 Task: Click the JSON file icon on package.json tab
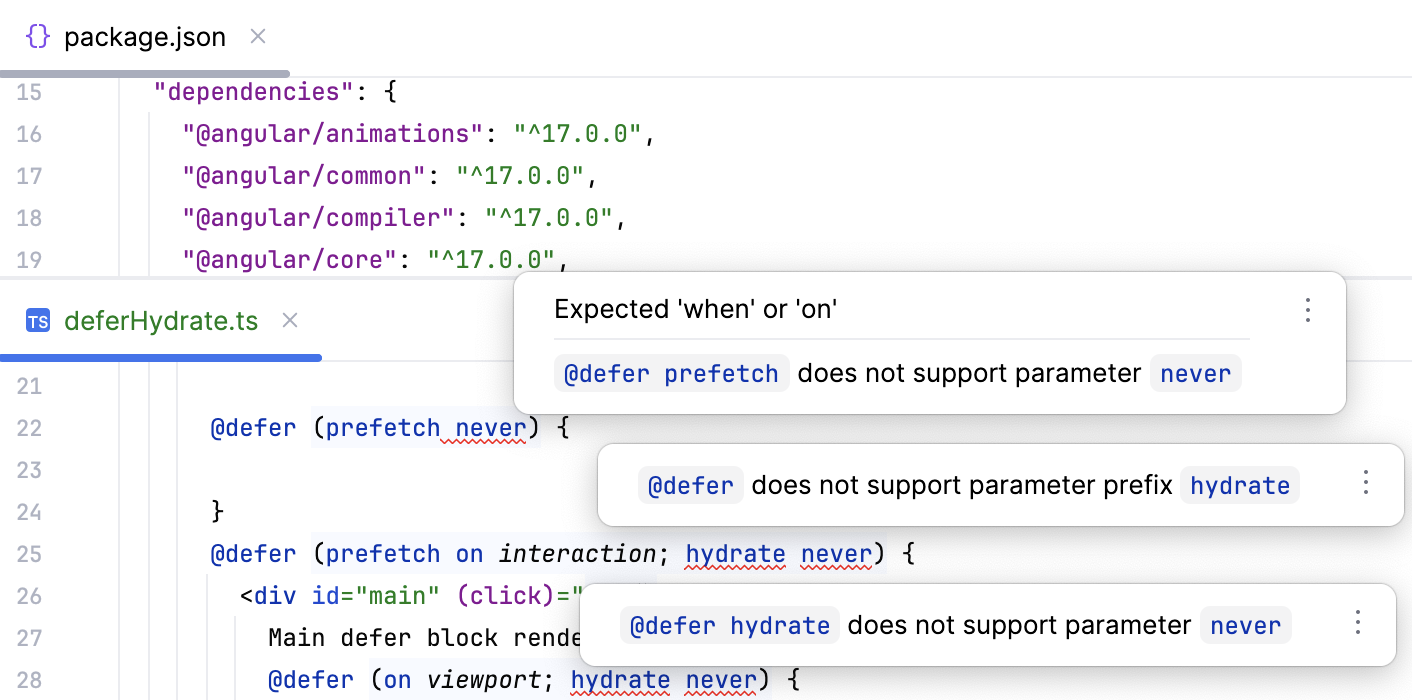[38, 36]
